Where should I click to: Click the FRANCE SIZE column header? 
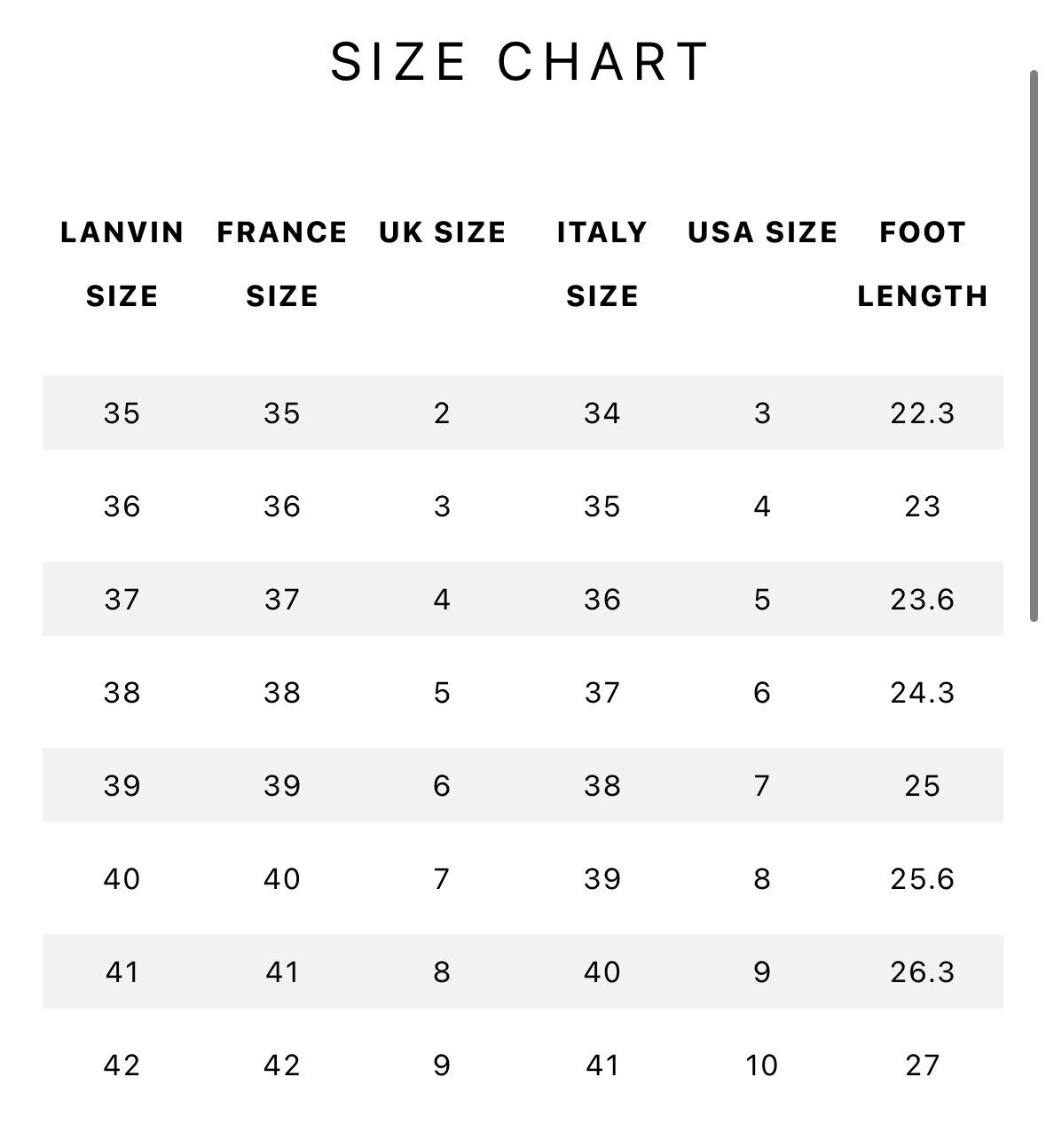point(282,264)
